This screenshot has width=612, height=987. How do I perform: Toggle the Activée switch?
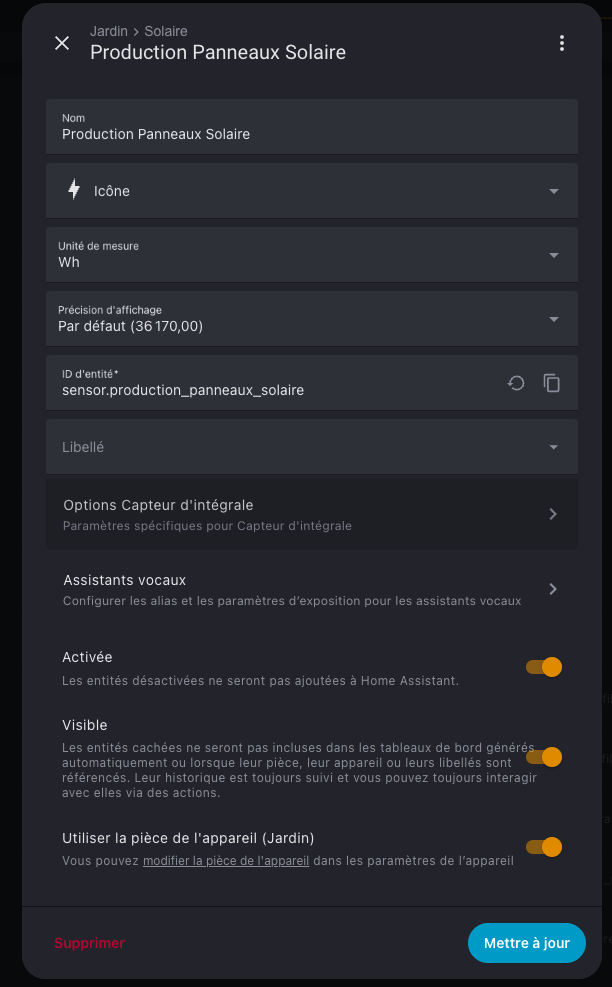[544, 667]
